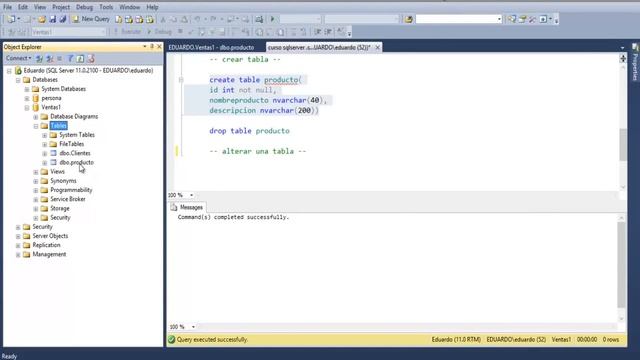This screenshot has width=640, height=360.
Task: Pin the Object Explorer panel with auto-hide icon
Action: click(x=152, y=47)
